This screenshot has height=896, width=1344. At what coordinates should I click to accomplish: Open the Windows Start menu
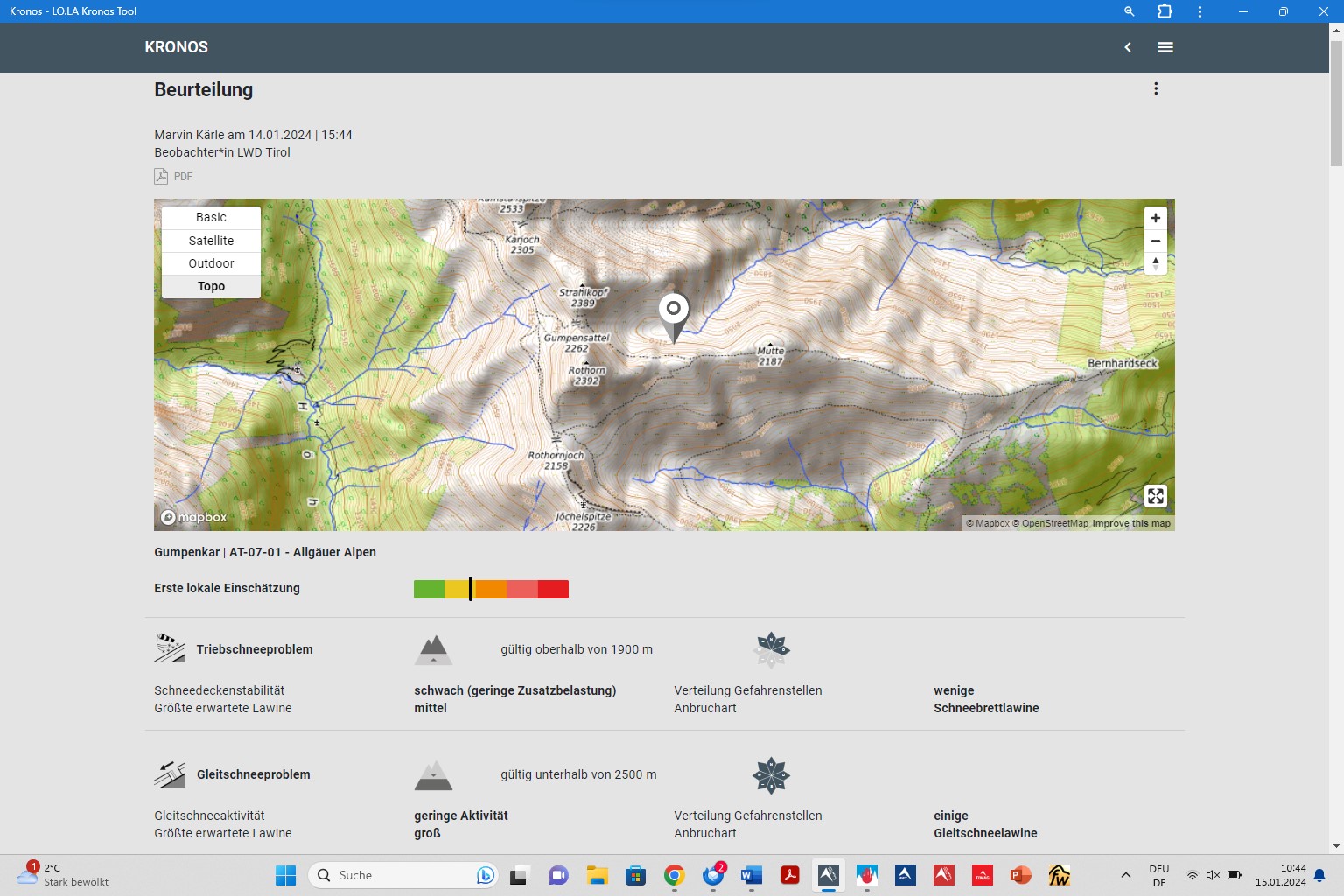[285, 875]
